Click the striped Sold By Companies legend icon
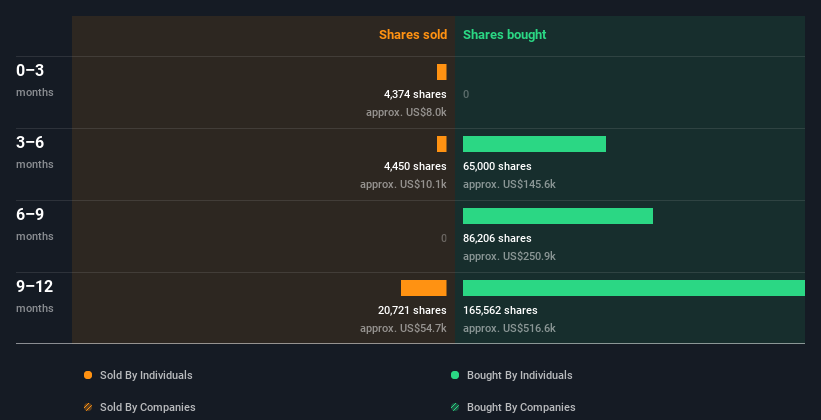Viewport: 821px width, 420px height. pyautogui.click(x=88, y=407)
